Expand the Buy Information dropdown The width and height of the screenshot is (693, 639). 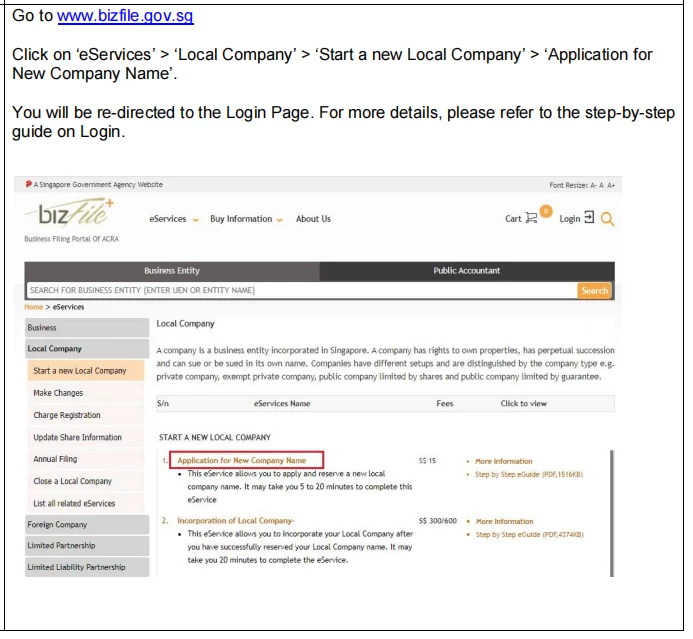tap(246, 219)
